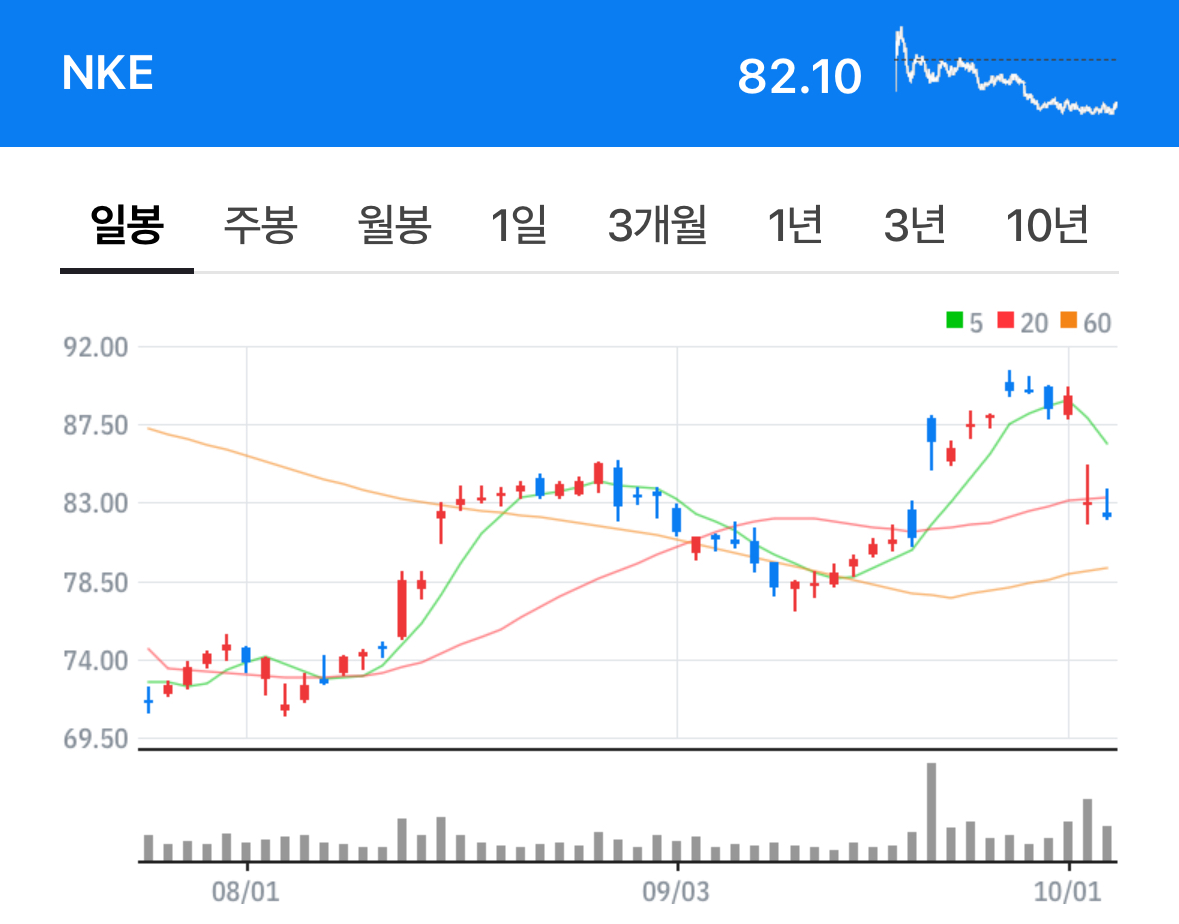
Task: Click the 69.50 price axis label
Action: 95,739
